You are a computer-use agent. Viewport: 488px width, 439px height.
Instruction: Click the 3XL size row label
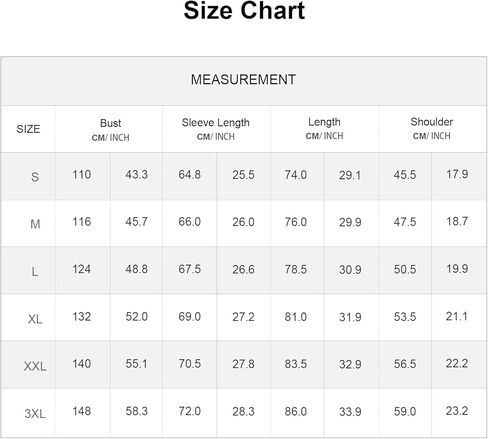(35, 414)
